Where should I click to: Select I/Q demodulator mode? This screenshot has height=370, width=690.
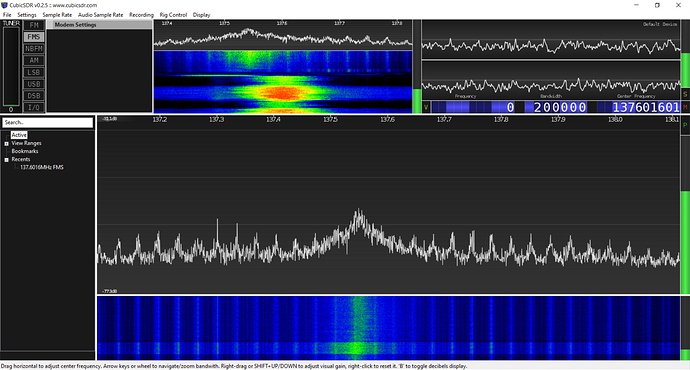(34, 107)
